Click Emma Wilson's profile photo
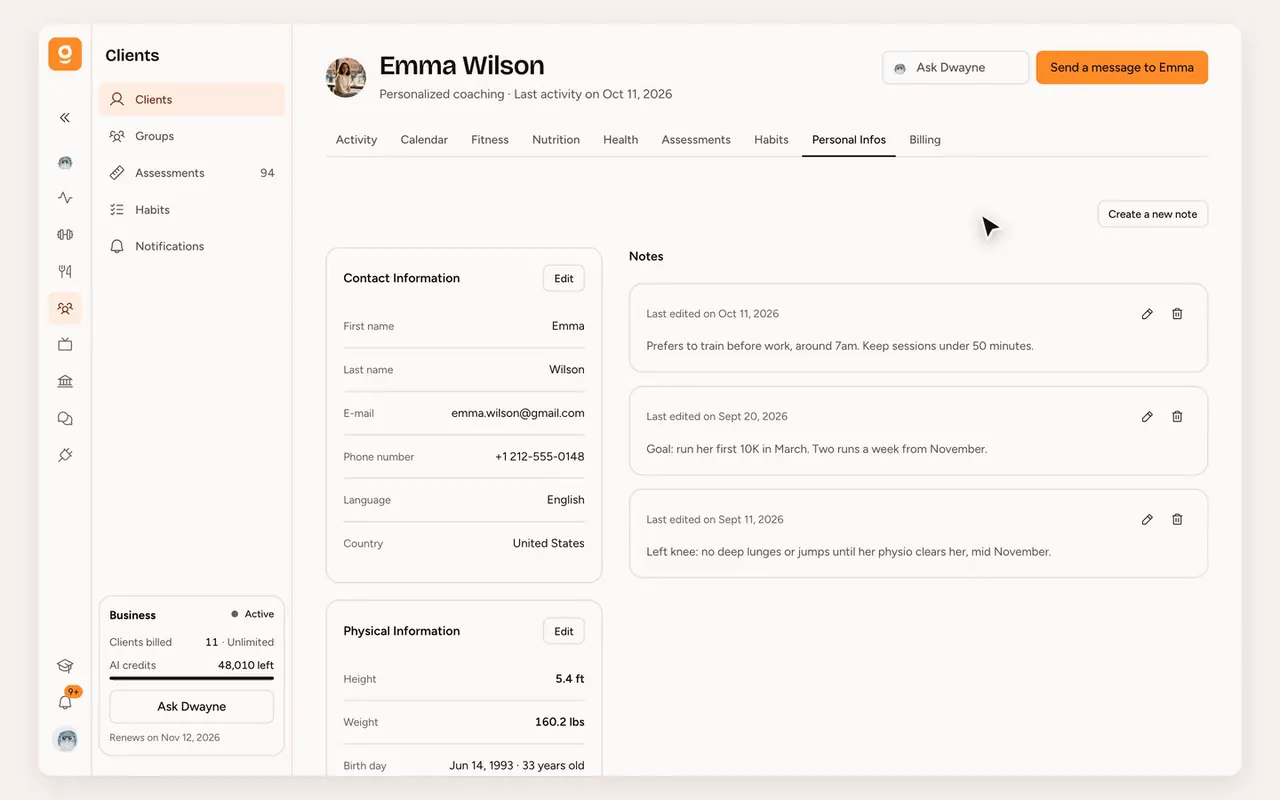1280x800 pixels. click(x=346, y=78)
